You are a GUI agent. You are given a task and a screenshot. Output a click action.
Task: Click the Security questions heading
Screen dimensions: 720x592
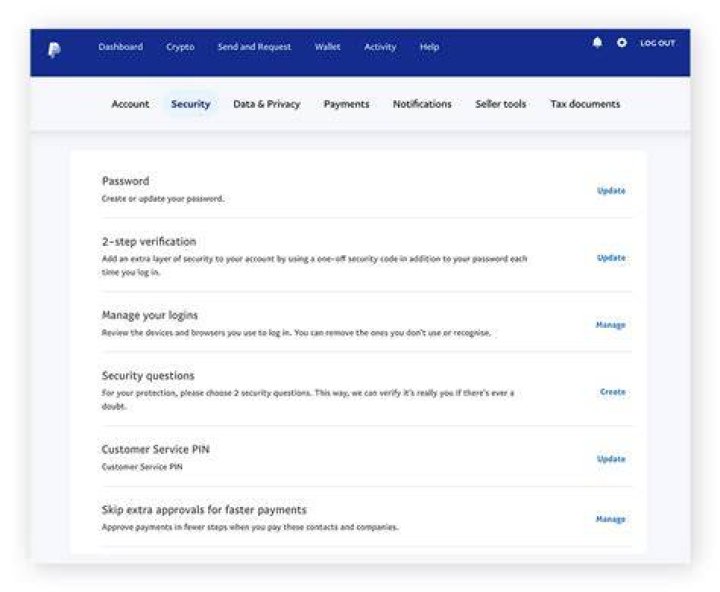tap(148, 376)
